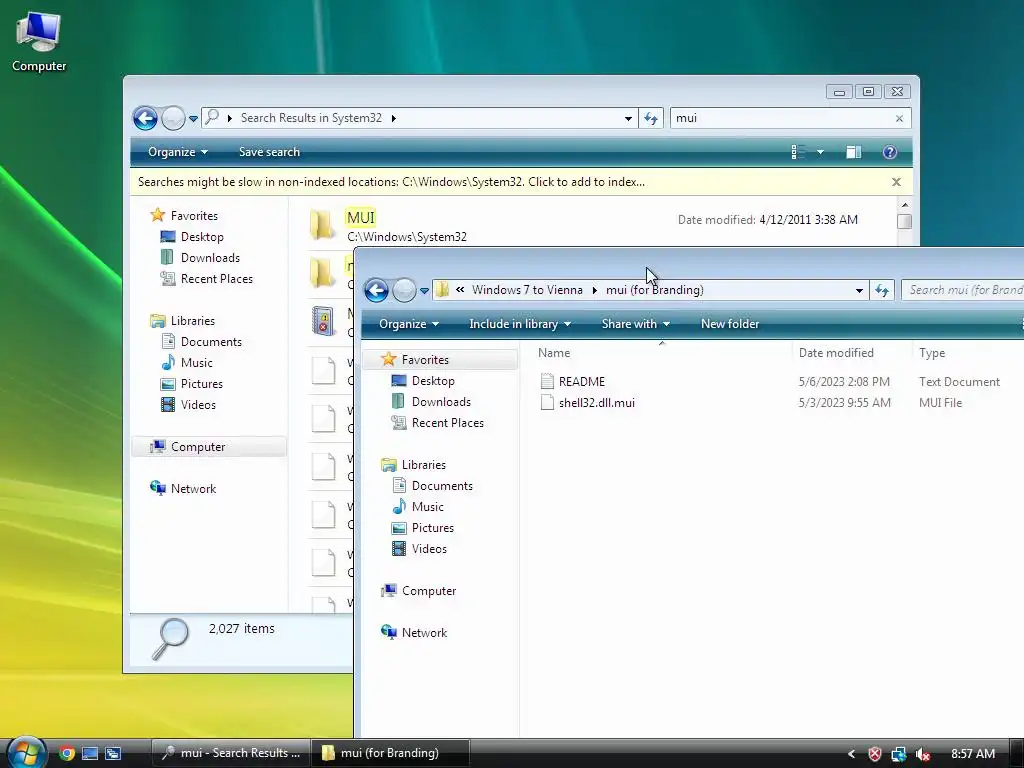Click Windows 7 to Vienna breadcrumb
This screenshot has height=768, width=1024.
527,290
